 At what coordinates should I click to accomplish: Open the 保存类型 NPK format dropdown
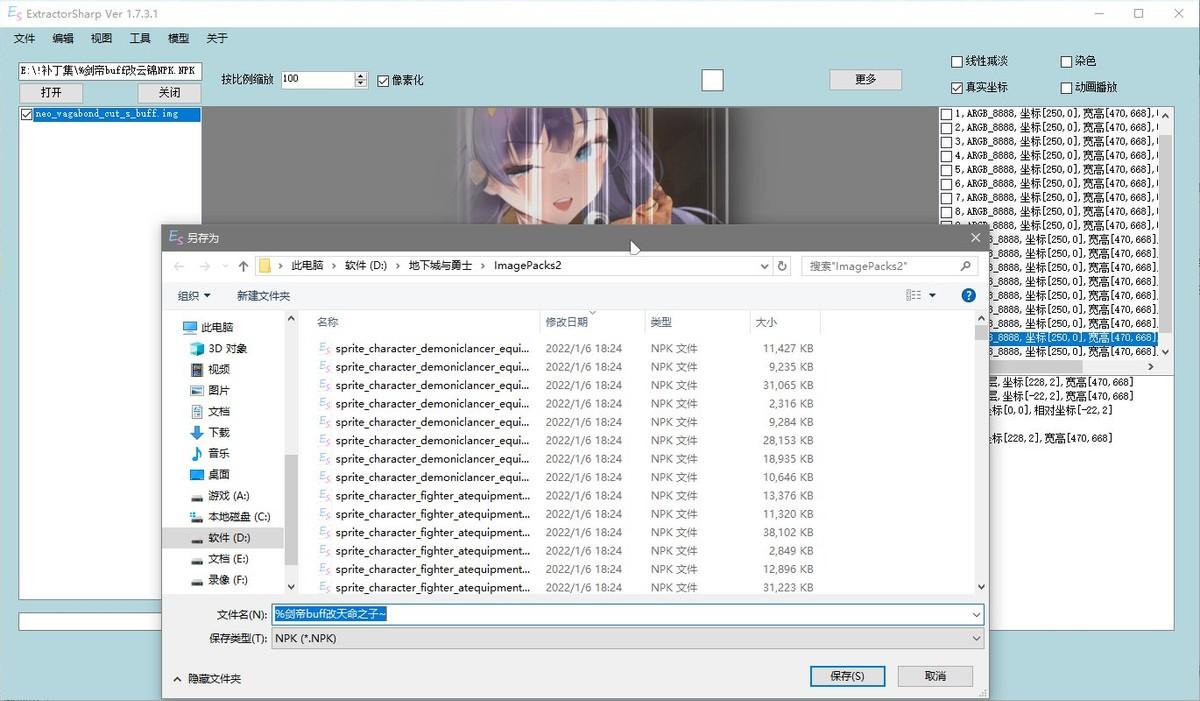(973, 638)
